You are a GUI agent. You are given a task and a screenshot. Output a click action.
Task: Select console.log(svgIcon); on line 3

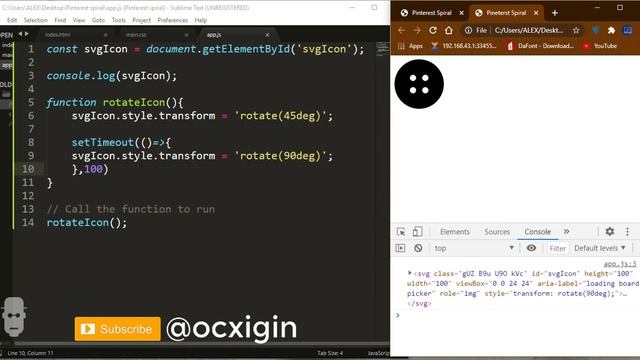(x=112, y=76)
